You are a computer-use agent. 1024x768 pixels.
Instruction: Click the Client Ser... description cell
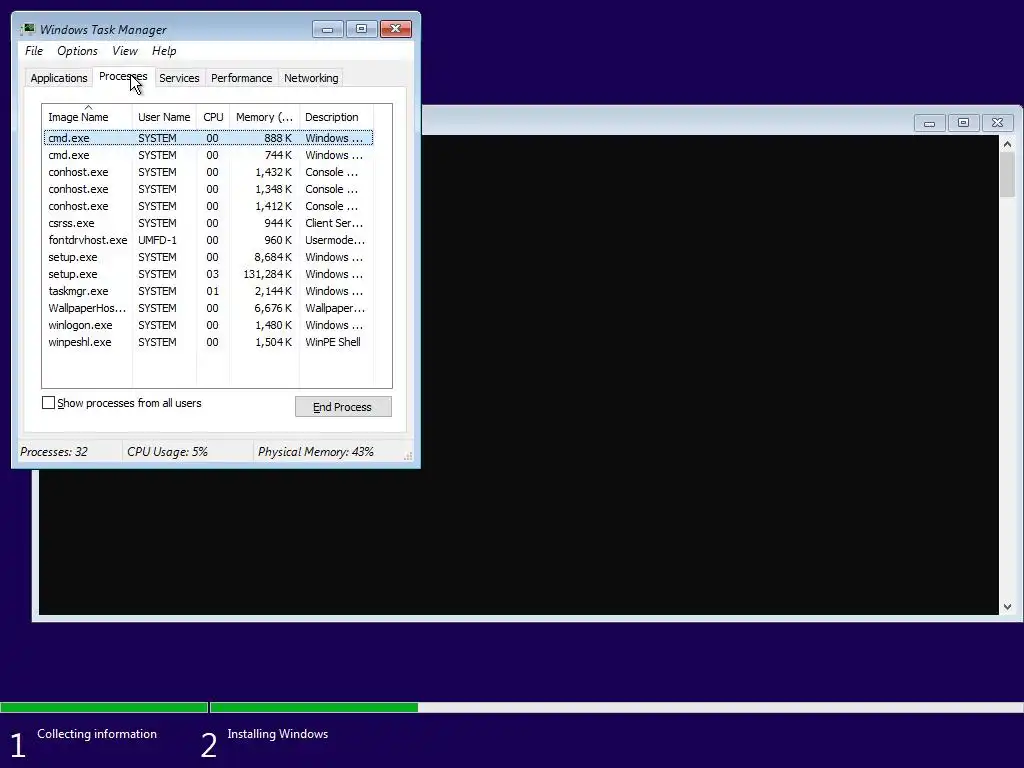(334, 223)
